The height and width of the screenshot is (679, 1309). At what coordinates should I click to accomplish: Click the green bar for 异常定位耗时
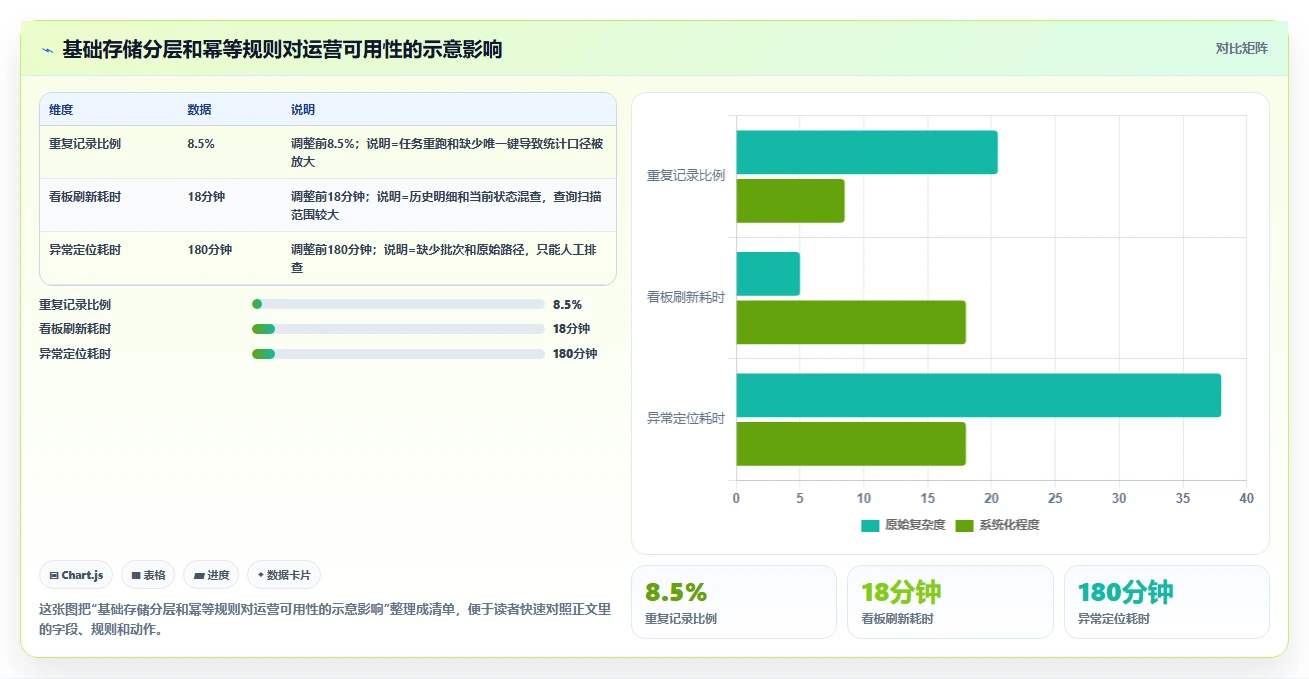[851, 443]
